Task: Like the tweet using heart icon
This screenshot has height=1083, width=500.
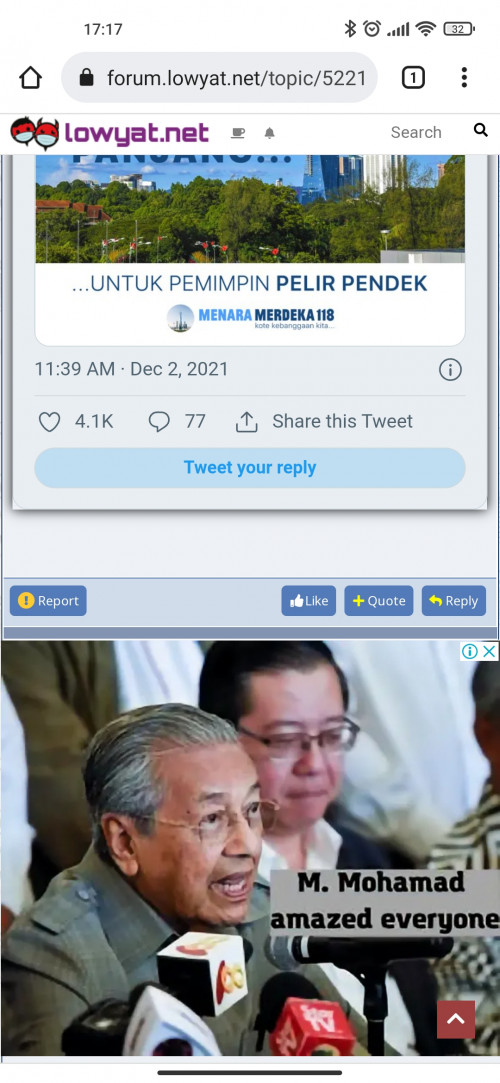Action: coord(49,421)
